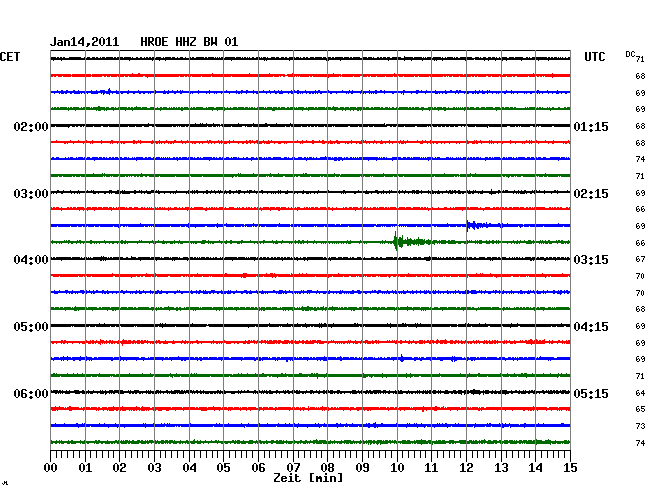This screenshot has width=650, height=494.
Task: Click the 01 minute axis label
Action: [85, 468]
